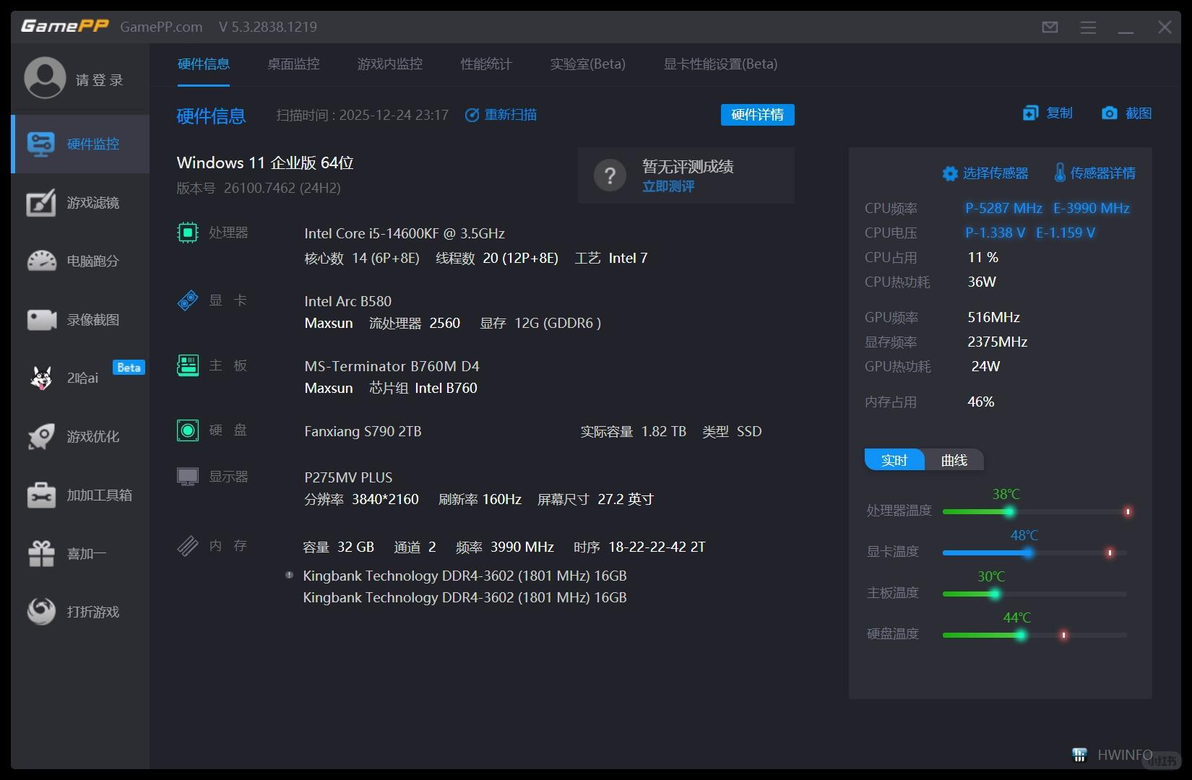The image size is (1192, 780).
Task: Click the 显卡温度 temperature slider
Action: click(1035, 553)
